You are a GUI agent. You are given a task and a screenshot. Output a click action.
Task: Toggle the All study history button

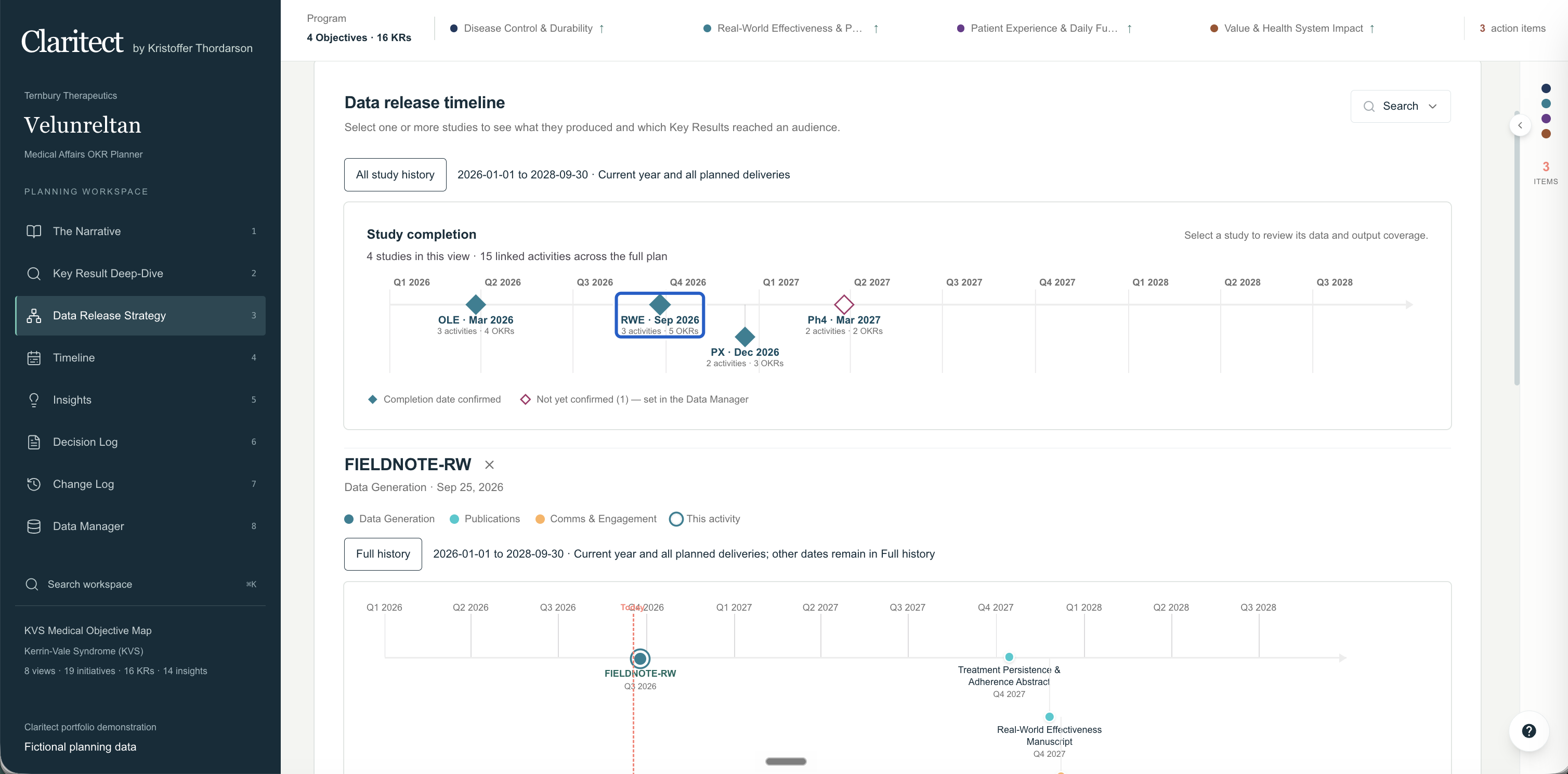click(x=395, y=175)
